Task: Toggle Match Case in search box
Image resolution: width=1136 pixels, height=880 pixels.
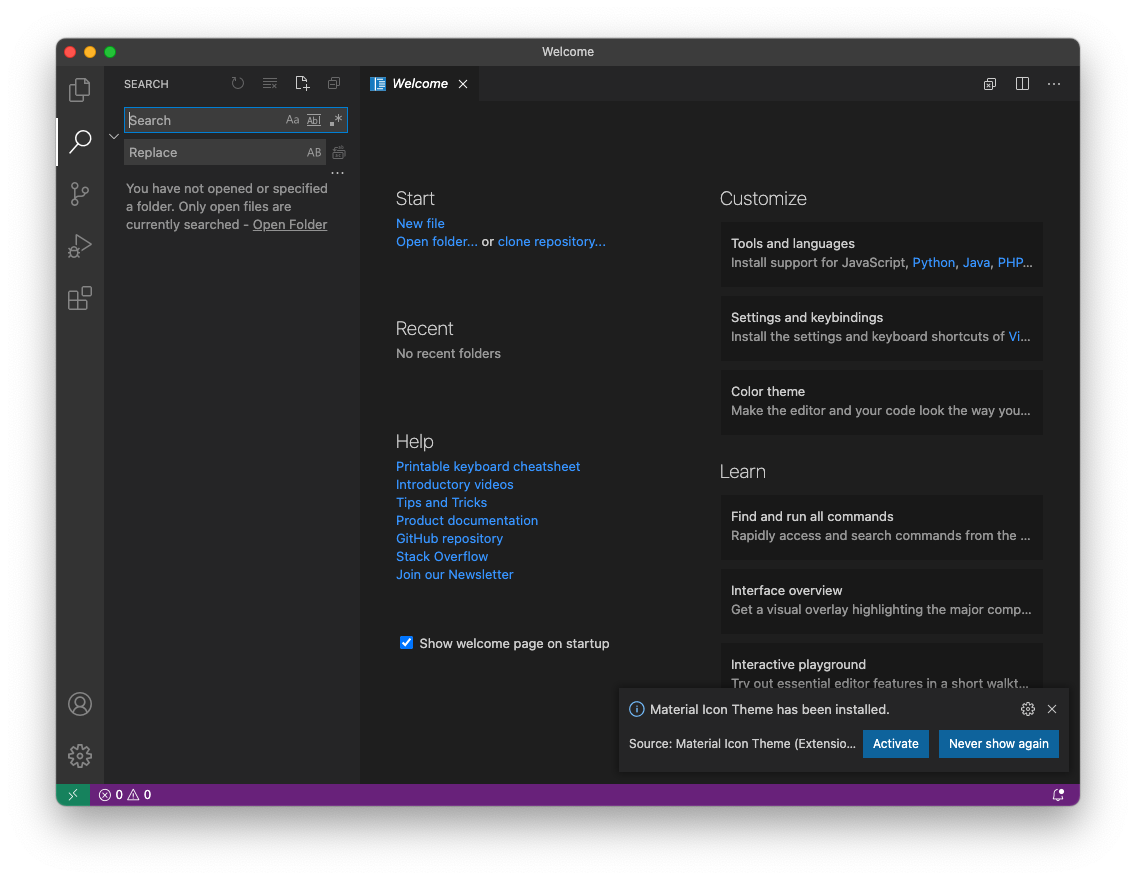Action: coord(292,120)
